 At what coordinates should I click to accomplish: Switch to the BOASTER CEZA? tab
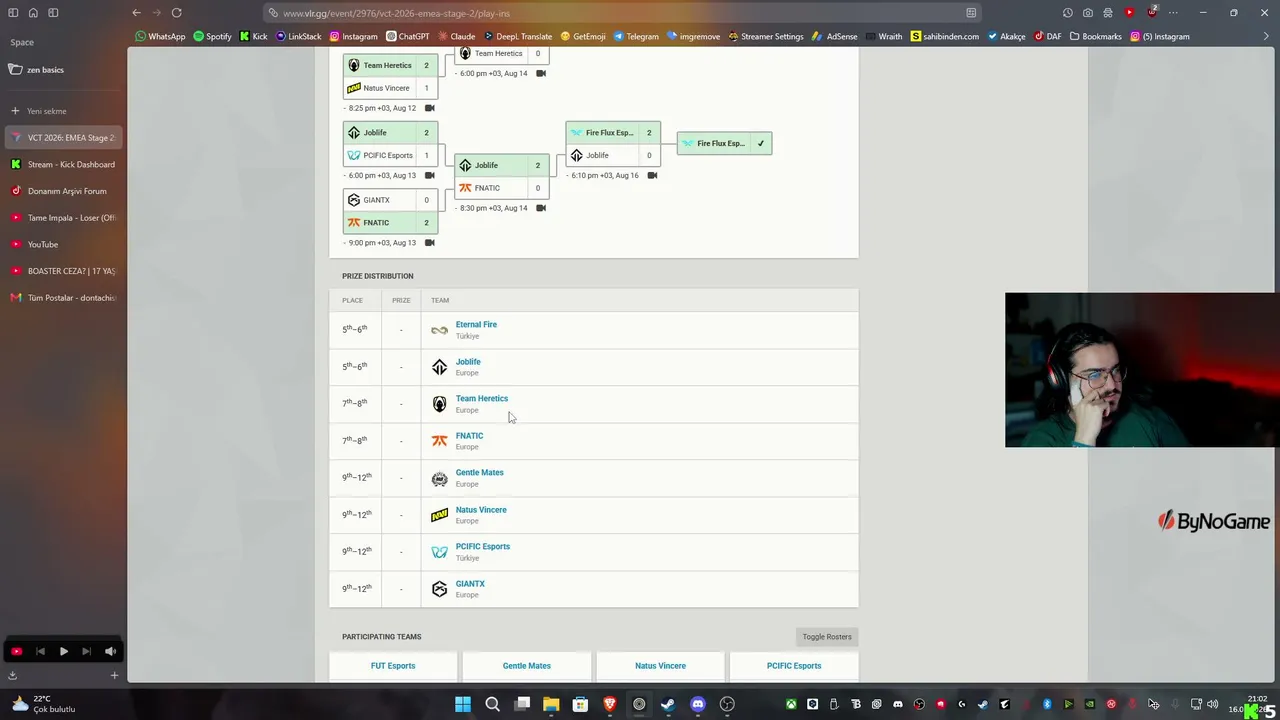pyautogui.click(x=63, y=271)
